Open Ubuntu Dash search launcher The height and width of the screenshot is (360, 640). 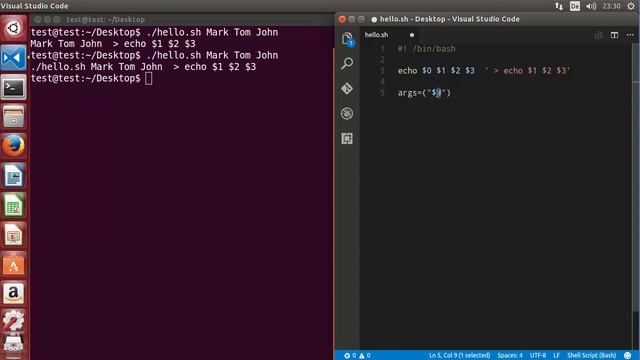pyautogui.click(x=13, y=28)
